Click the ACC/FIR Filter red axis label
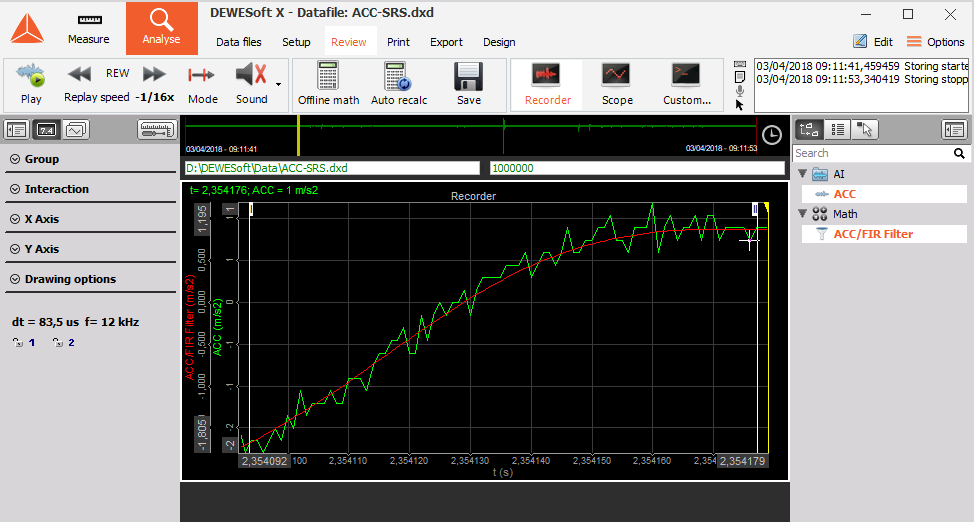Screen dimensions: 974x522 [x=189, y=327]
